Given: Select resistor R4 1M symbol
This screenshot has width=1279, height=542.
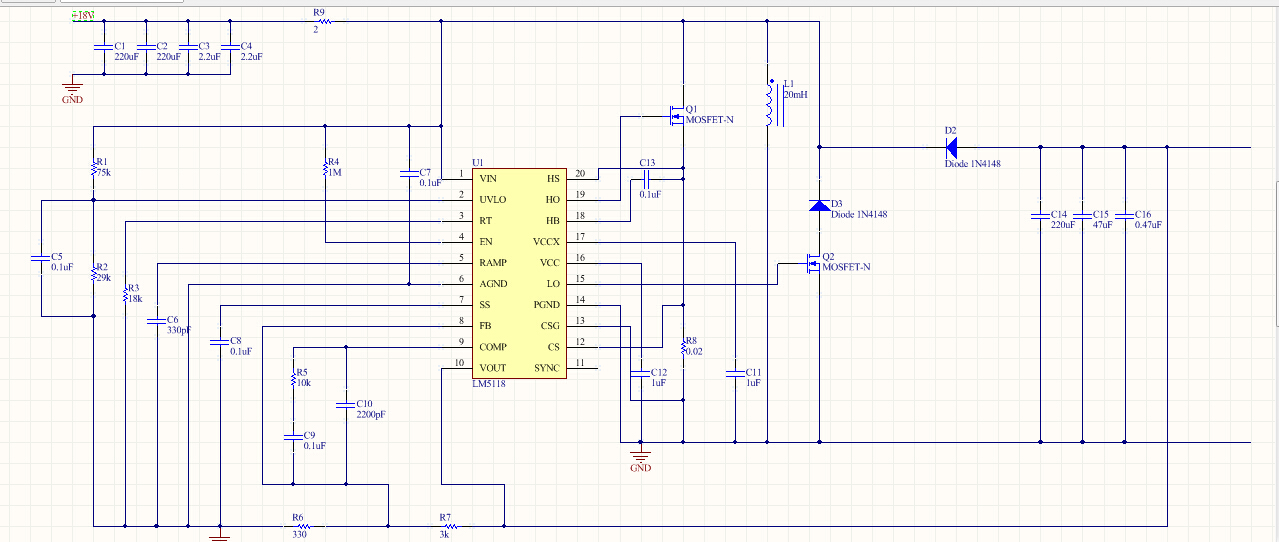Looking at the screenshot, I should [326, 168].
